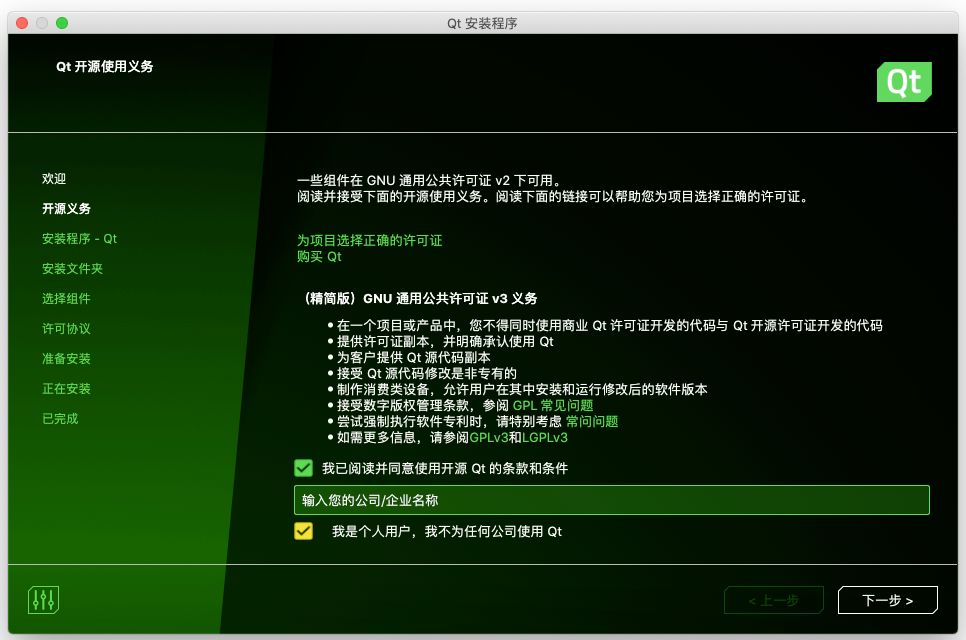This screenshot has width=966, height=640.
Task: Open the GPL 常见问题 link
Action: point(553,405)
